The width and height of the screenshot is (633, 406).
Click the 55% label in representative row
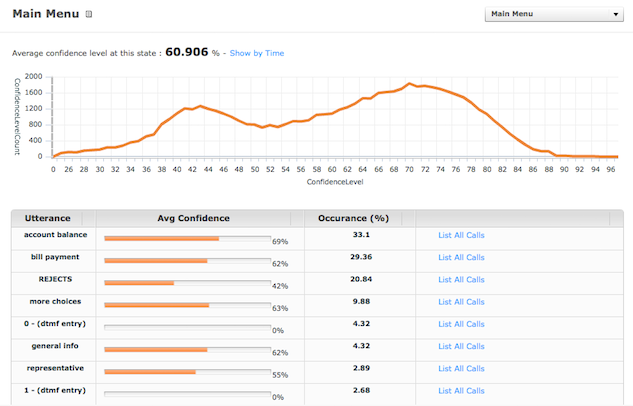(280, 375)
